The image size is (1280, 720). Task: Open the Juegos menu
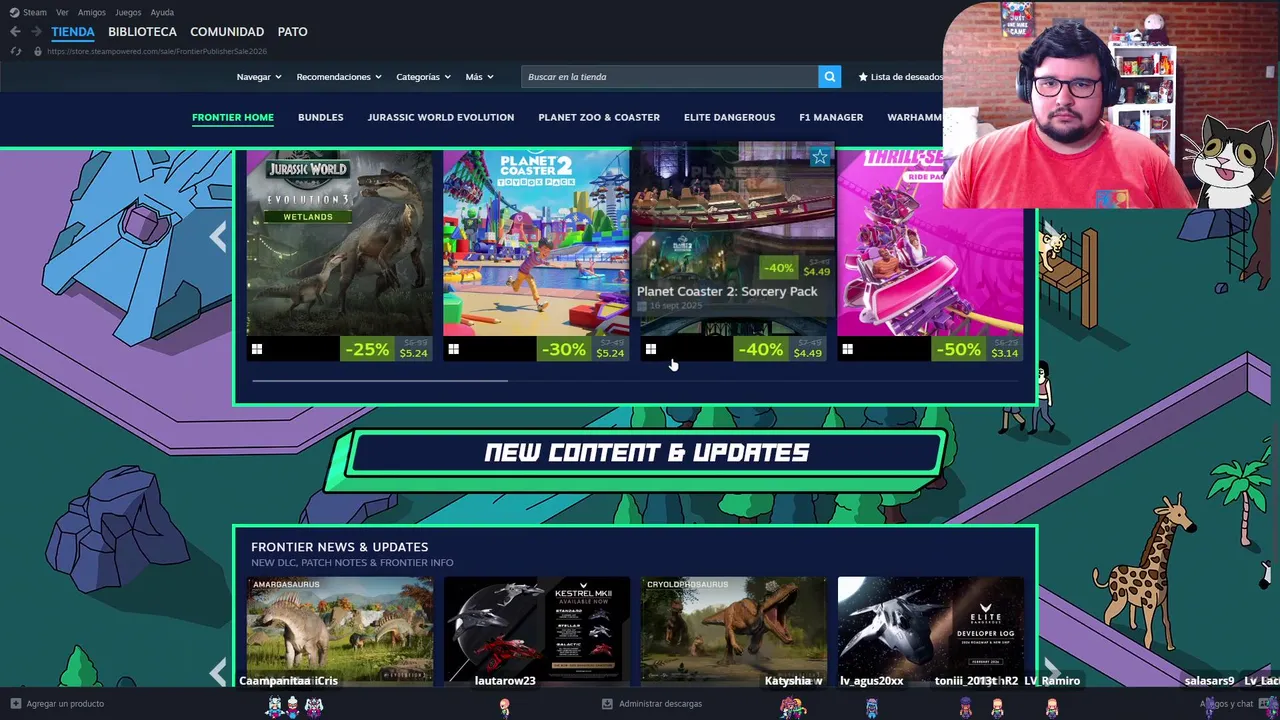point(128,12)
